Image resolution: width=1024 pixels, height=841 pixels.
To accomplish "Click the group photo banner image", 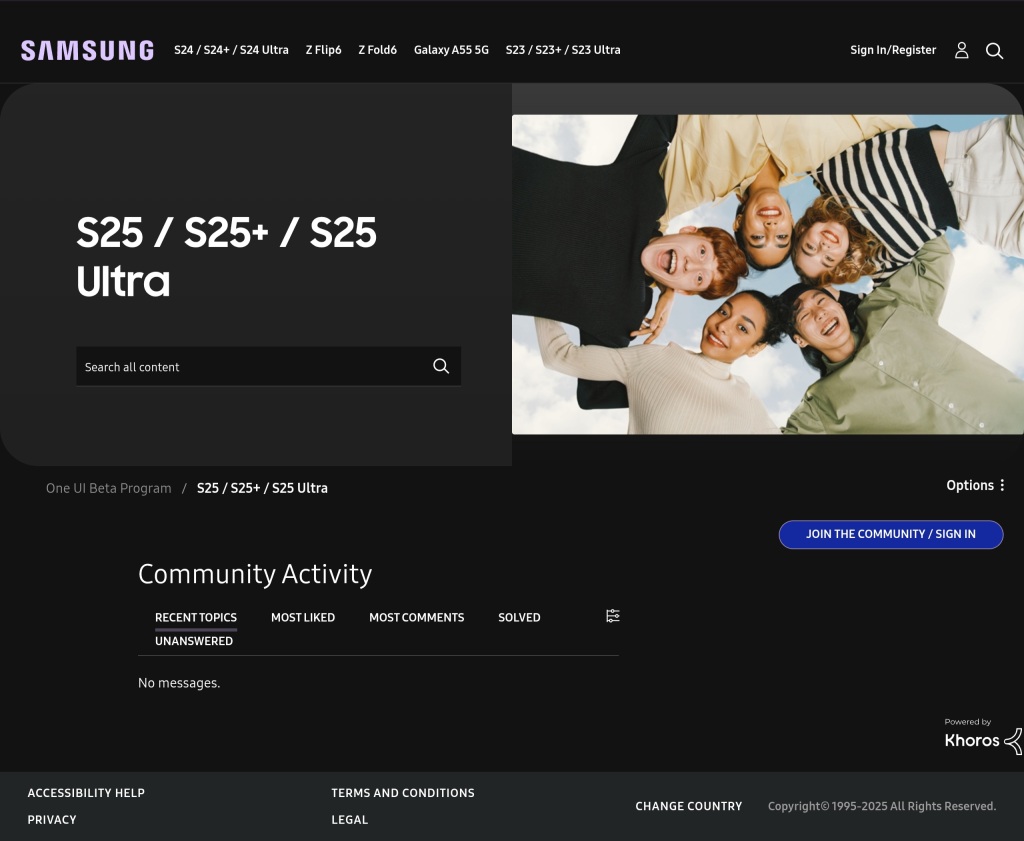I will tap(767, 274).
